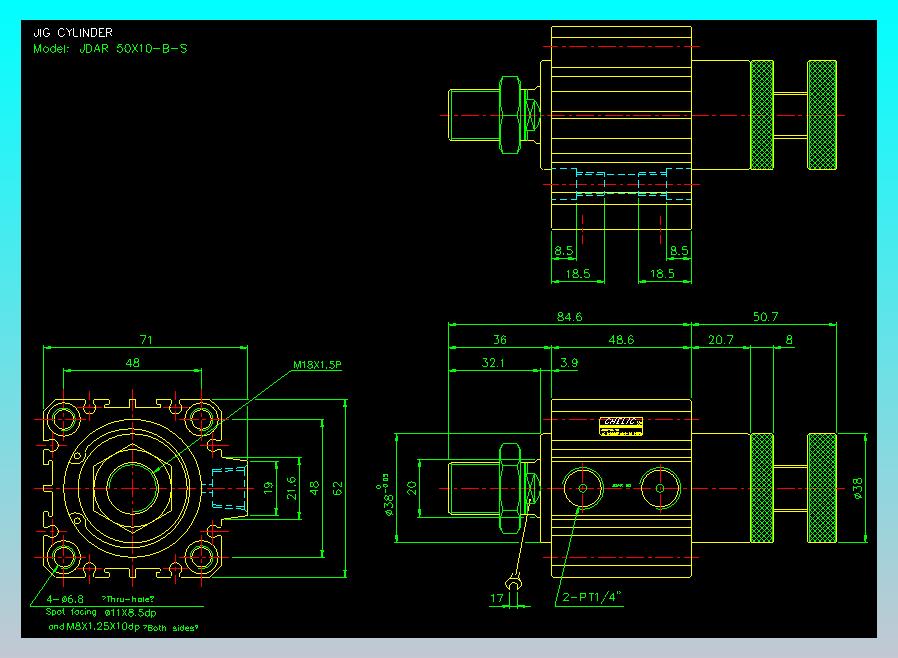Click the 21.6 vertical dimension
898x658 pixels.
292,488
